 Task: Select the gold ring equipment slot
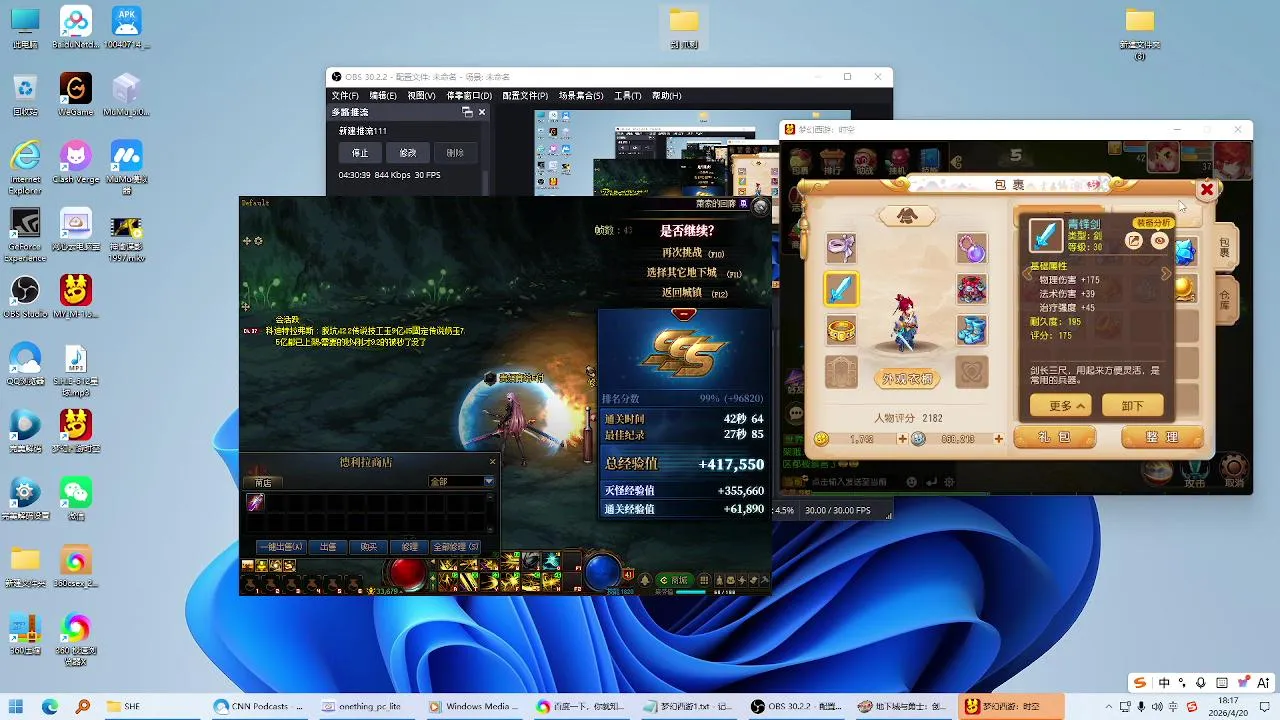tap(841, 330)
